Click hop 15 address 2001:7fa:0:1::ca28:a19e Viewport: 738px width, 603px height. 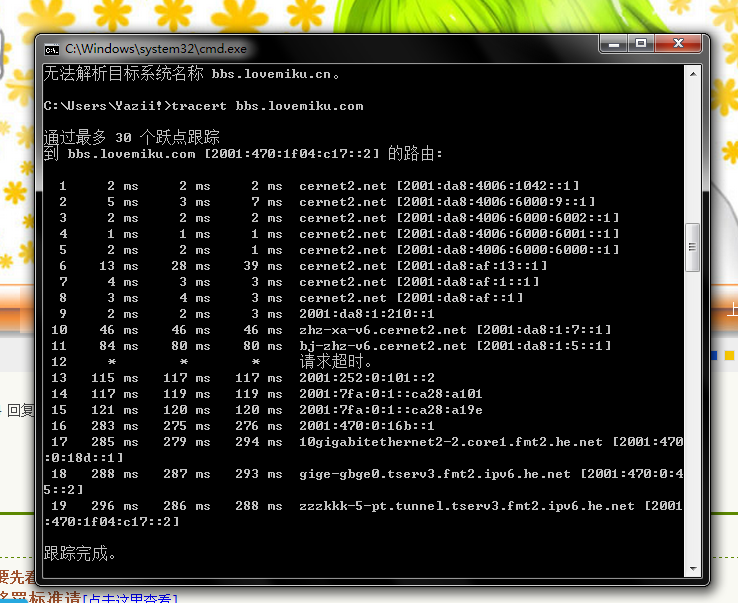pos(391,410)
